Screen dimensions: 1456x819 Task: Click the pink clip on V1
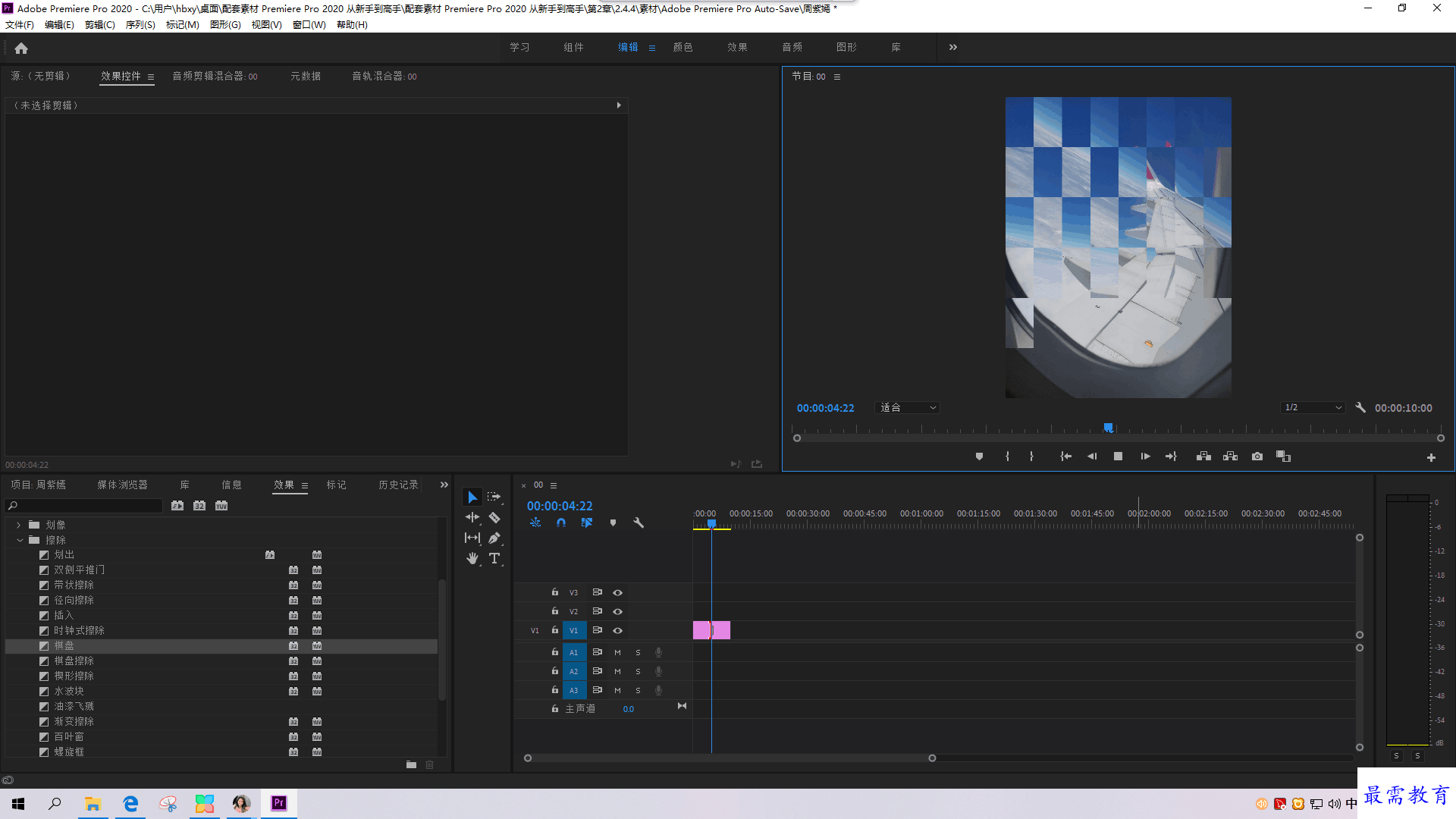(711, 630)
